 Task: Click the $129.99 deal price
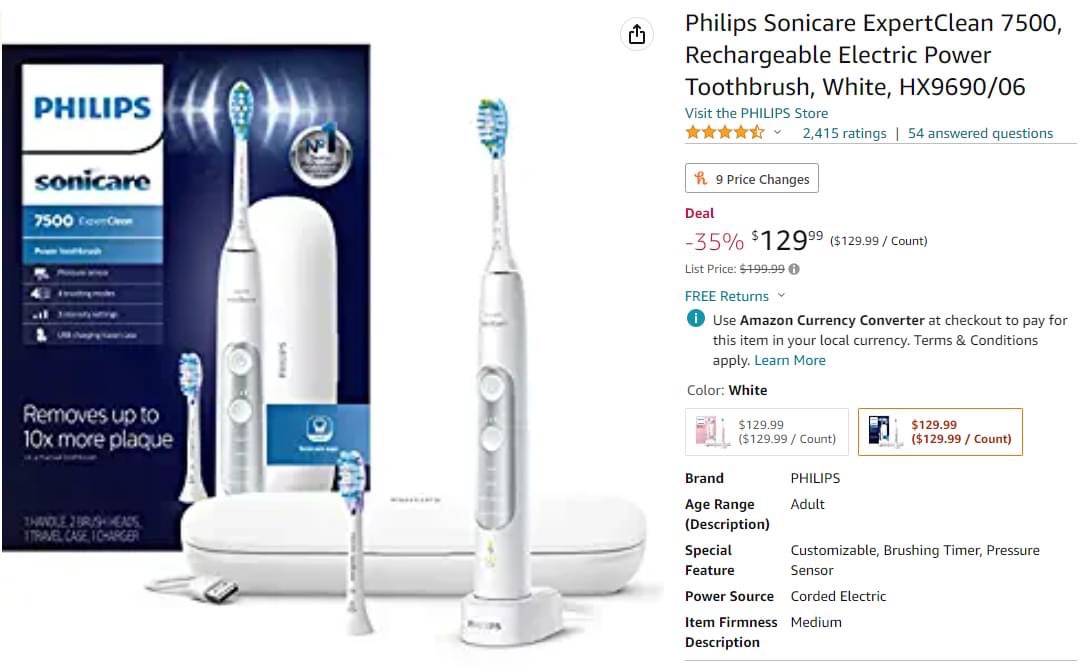tap(787, 241)
